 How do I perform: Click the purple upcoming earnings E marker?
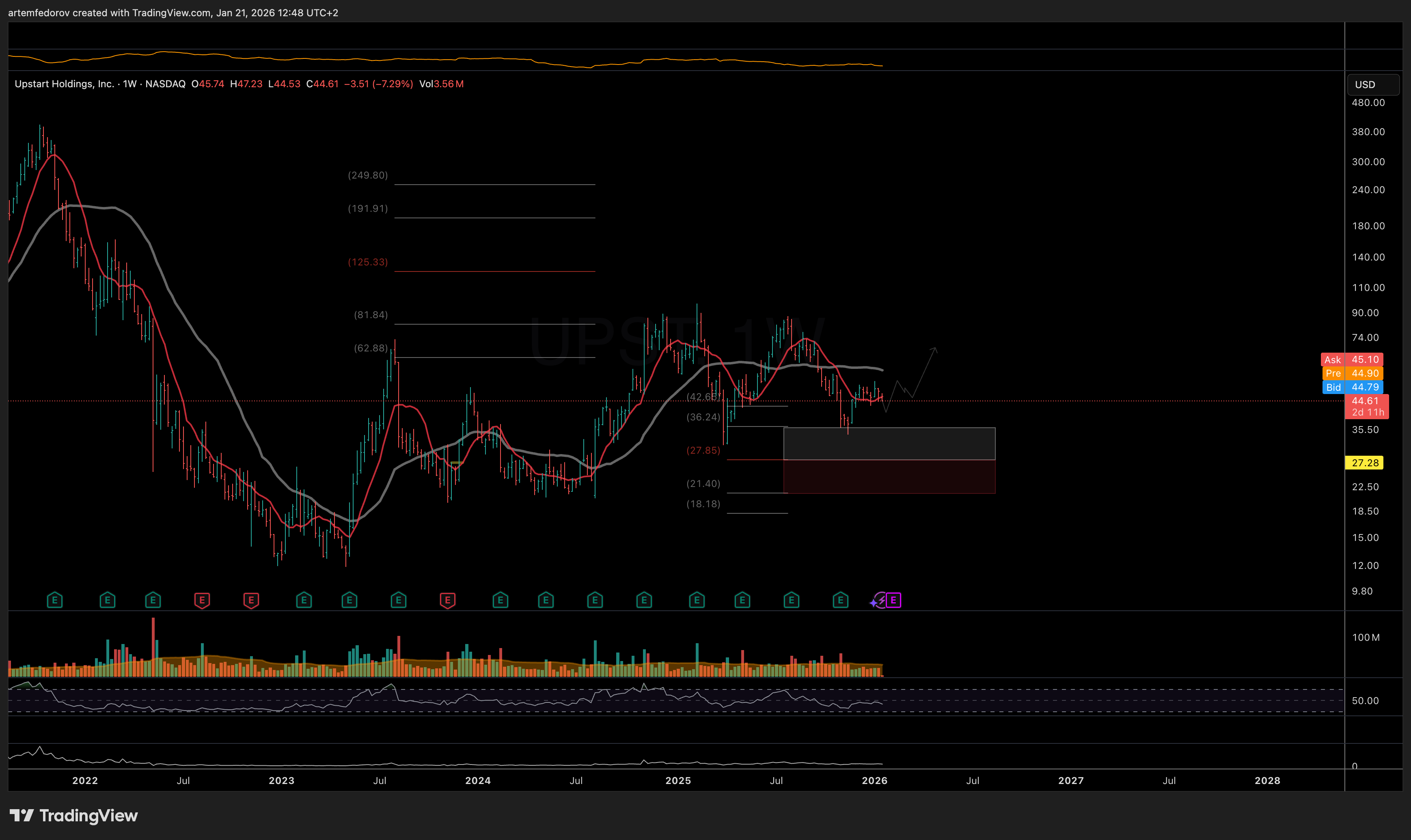pos(893,600)
